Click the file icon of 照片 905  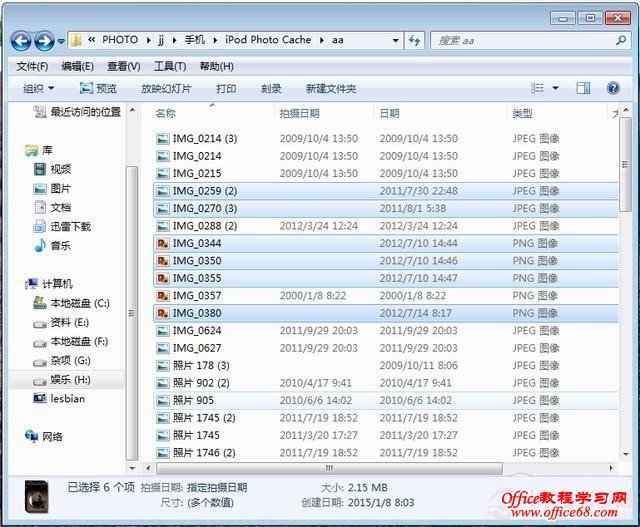pos(163,401)
